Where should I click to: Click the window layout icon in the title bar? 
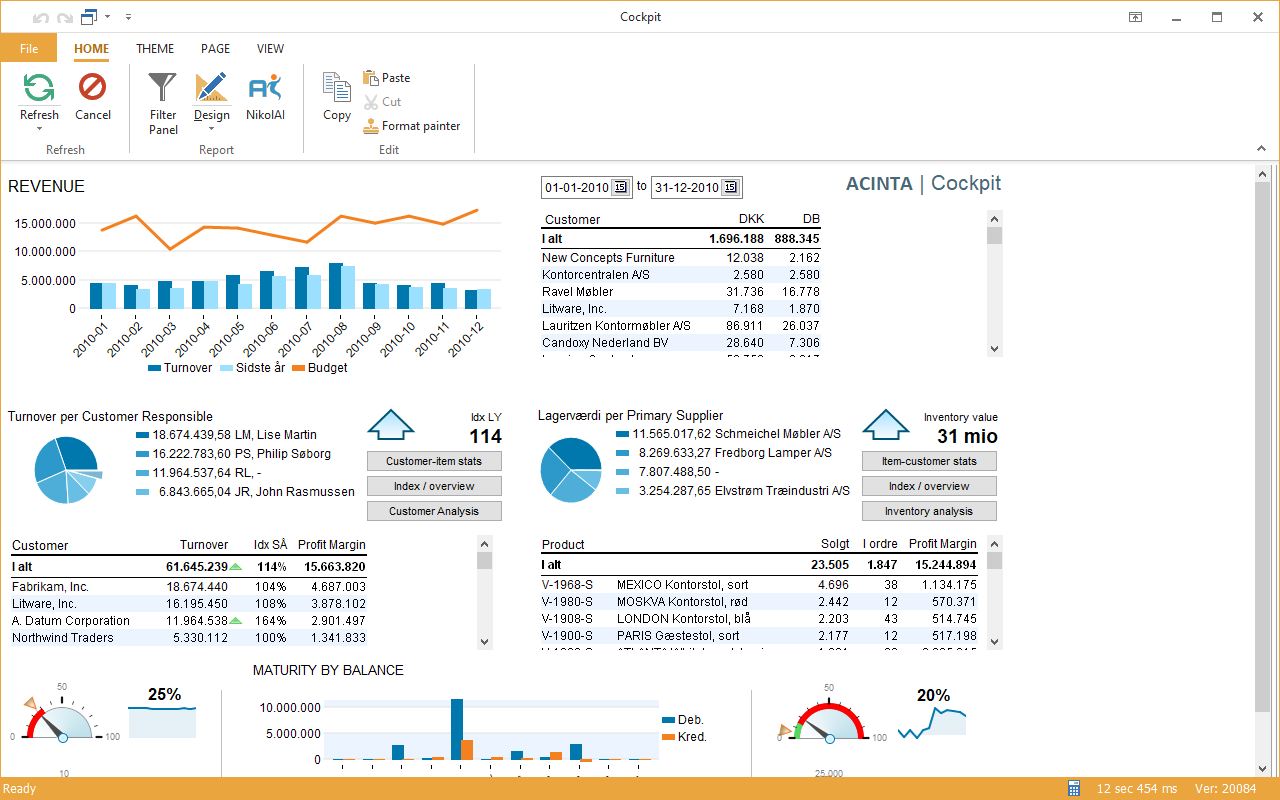coord(89,17)
